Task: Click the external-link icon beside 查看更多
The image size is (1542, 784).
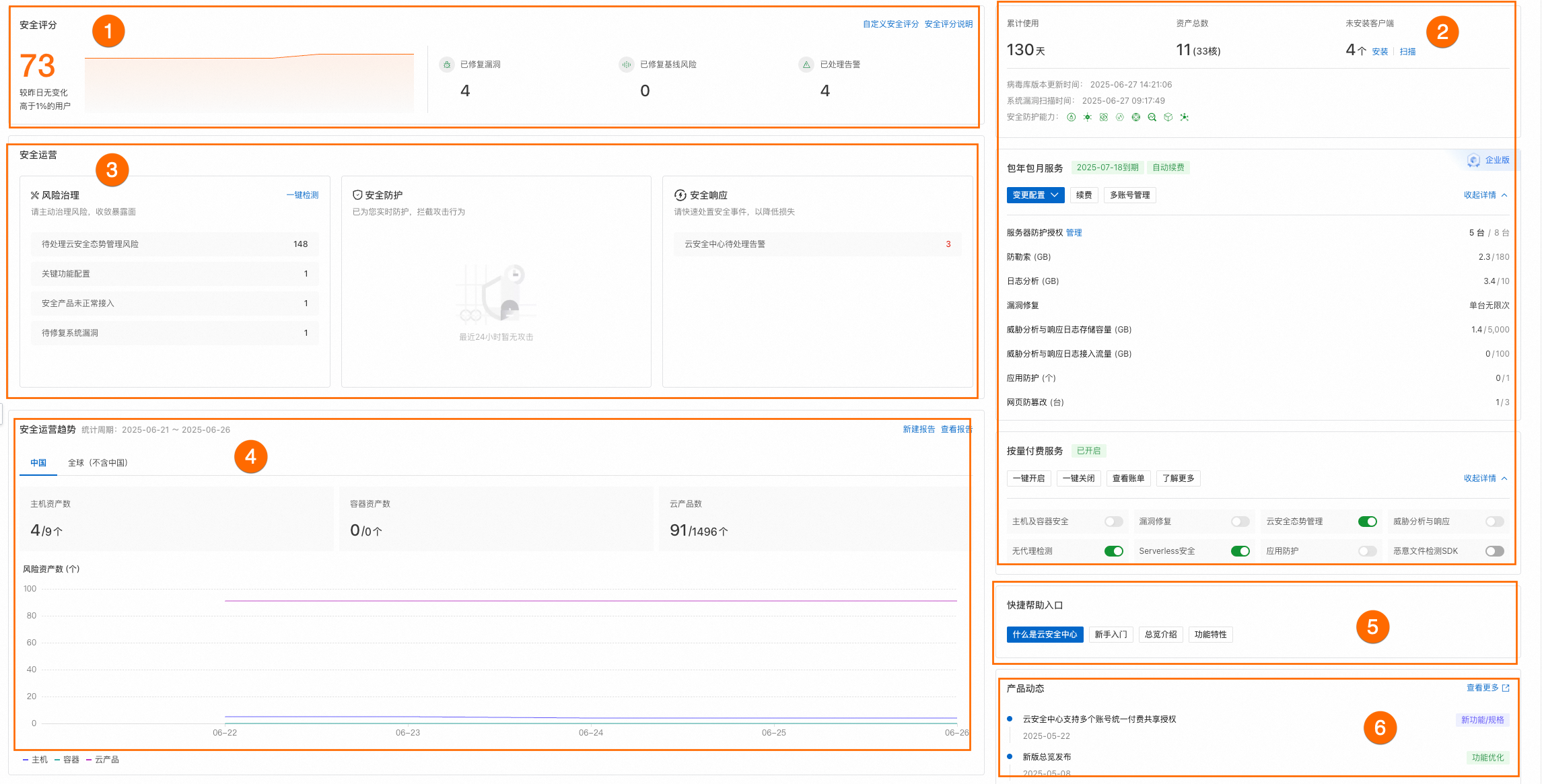Action: pyautogui.click(x=1506, y=688)
